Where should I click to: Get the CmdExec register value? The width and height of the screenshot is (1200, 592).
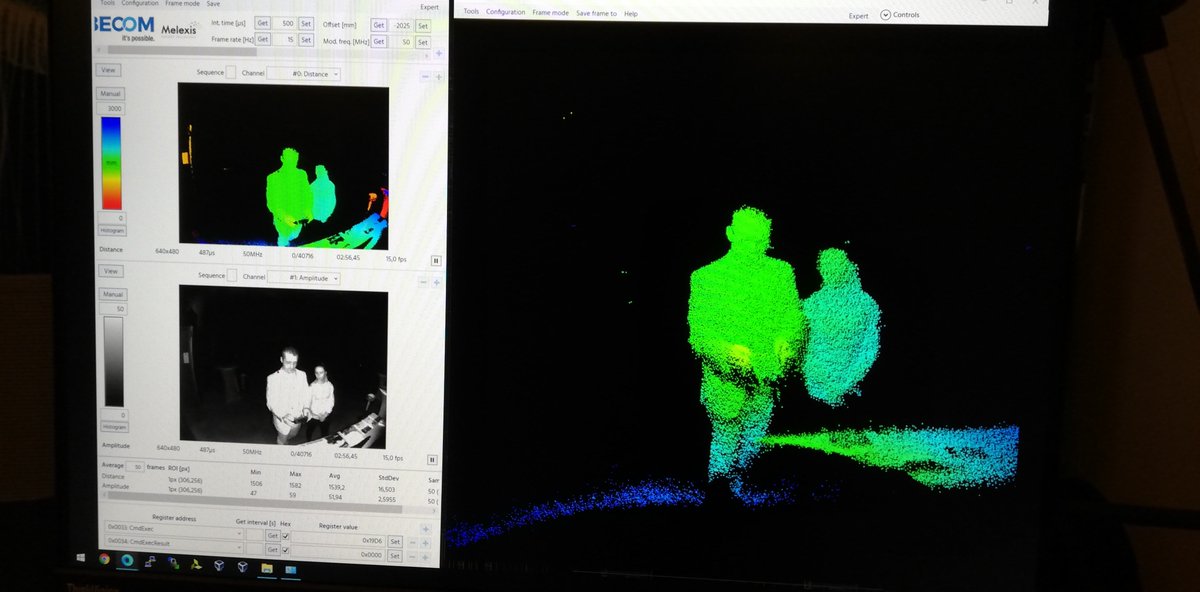pyautogui.click(x=273, y=535)
